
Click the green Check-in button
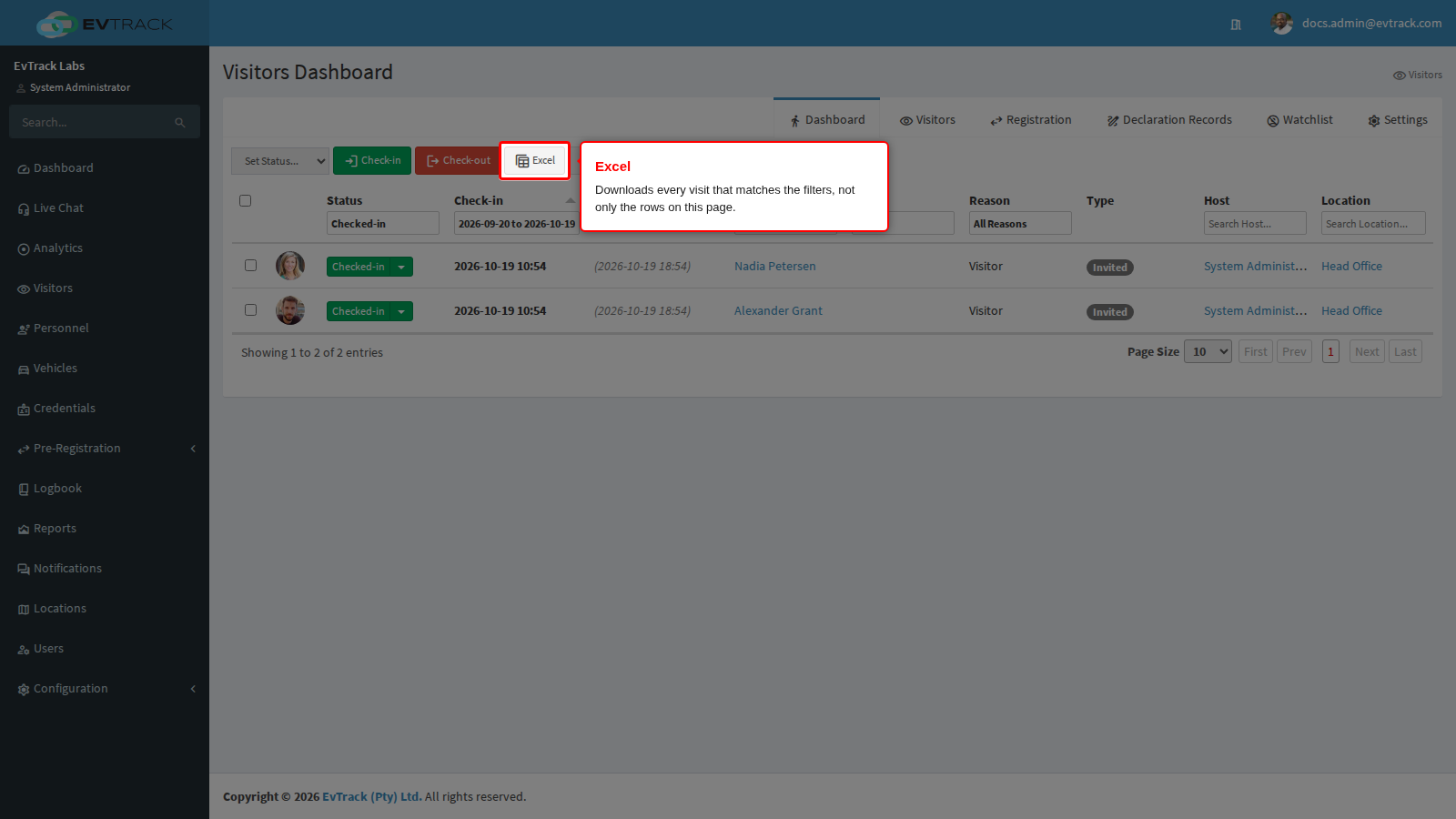[372, 160]
